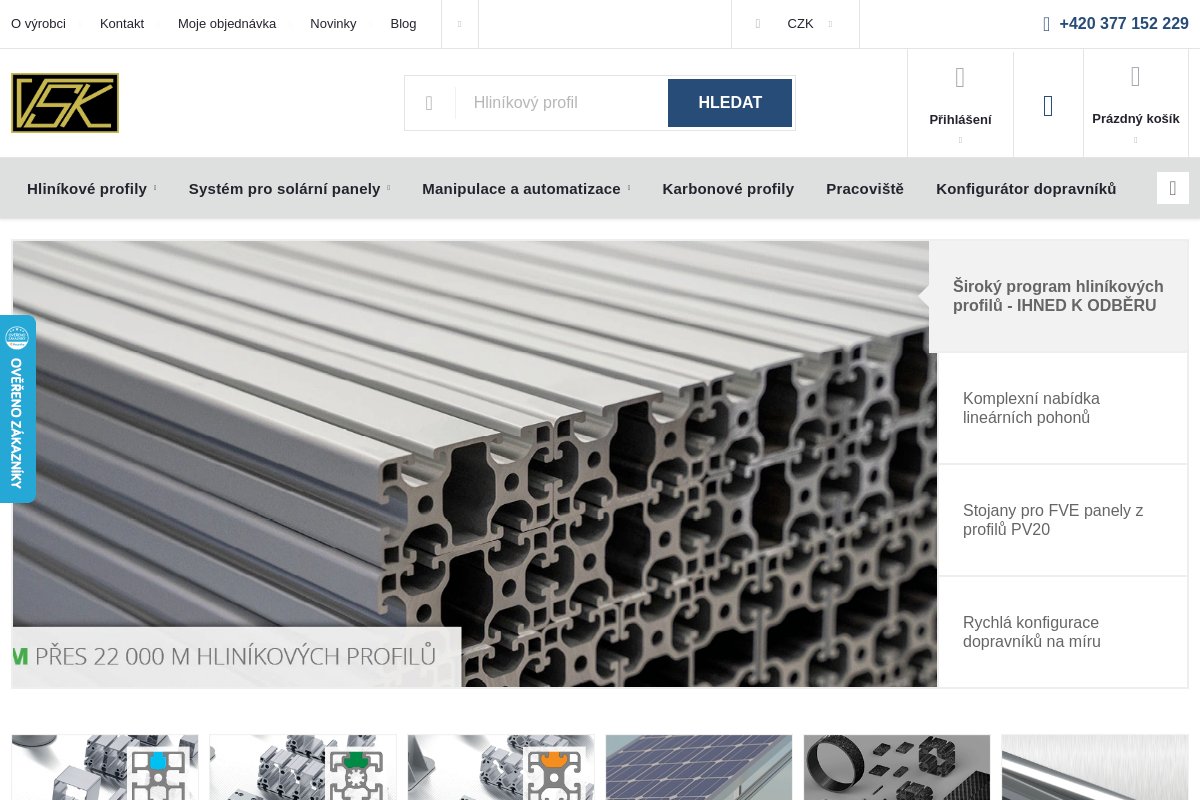Open the Kontakt page
The height and width of the screenshot is (800, 1200).
[x=122, y=24]
